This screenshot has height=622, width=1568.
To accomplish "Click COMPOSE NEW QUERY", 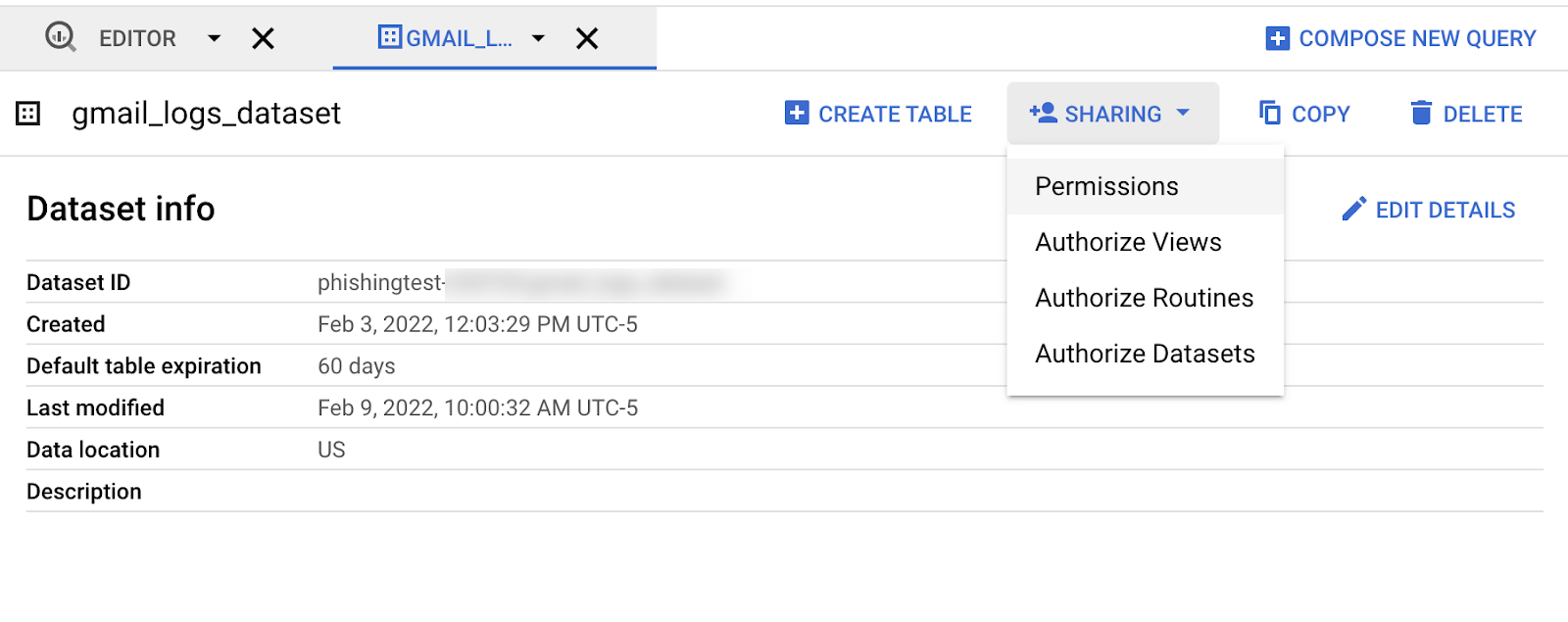I will point(1417,38).
